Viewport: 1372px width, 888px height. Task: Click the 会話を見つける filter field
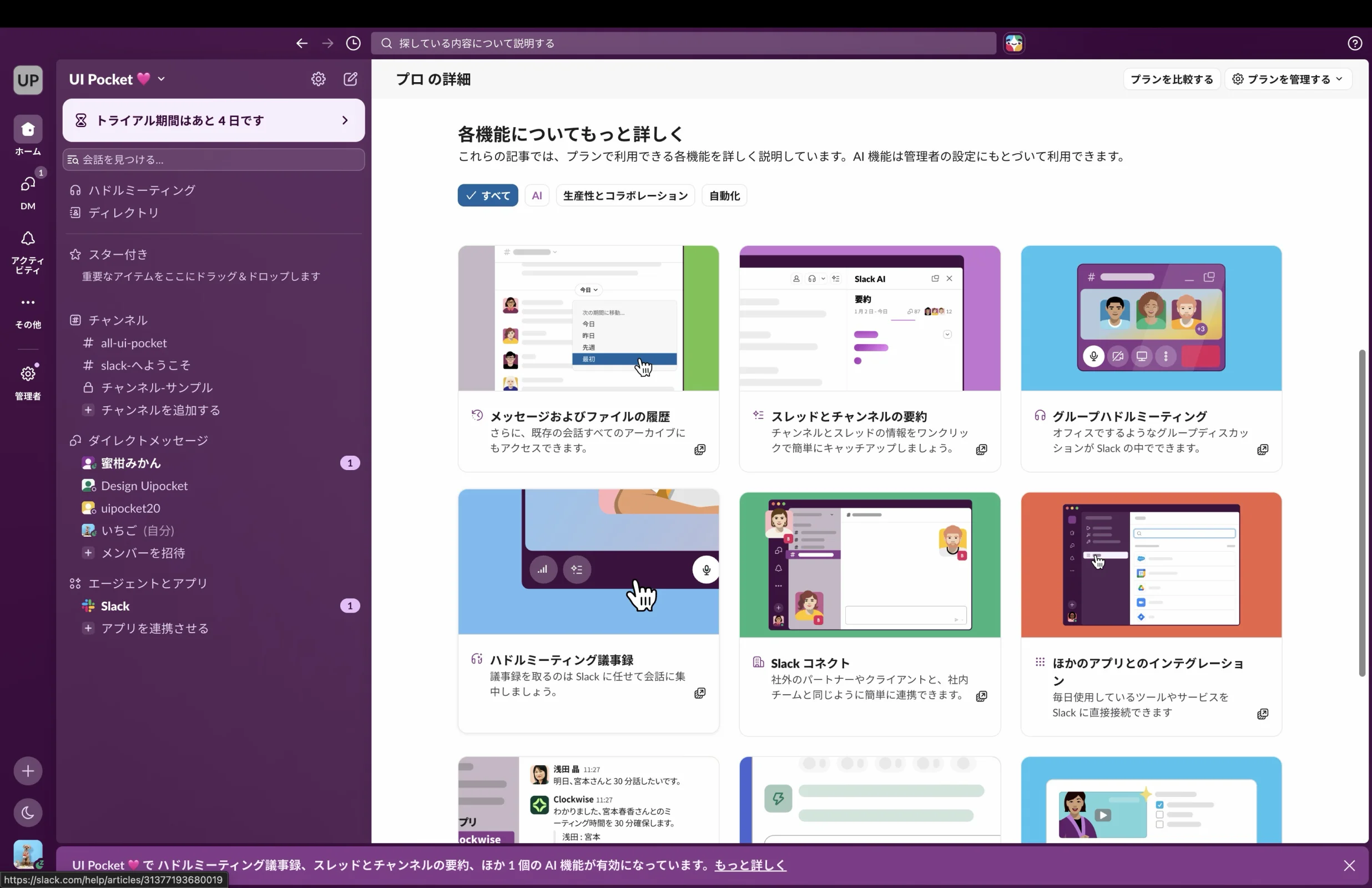click(x=213, y=159)
